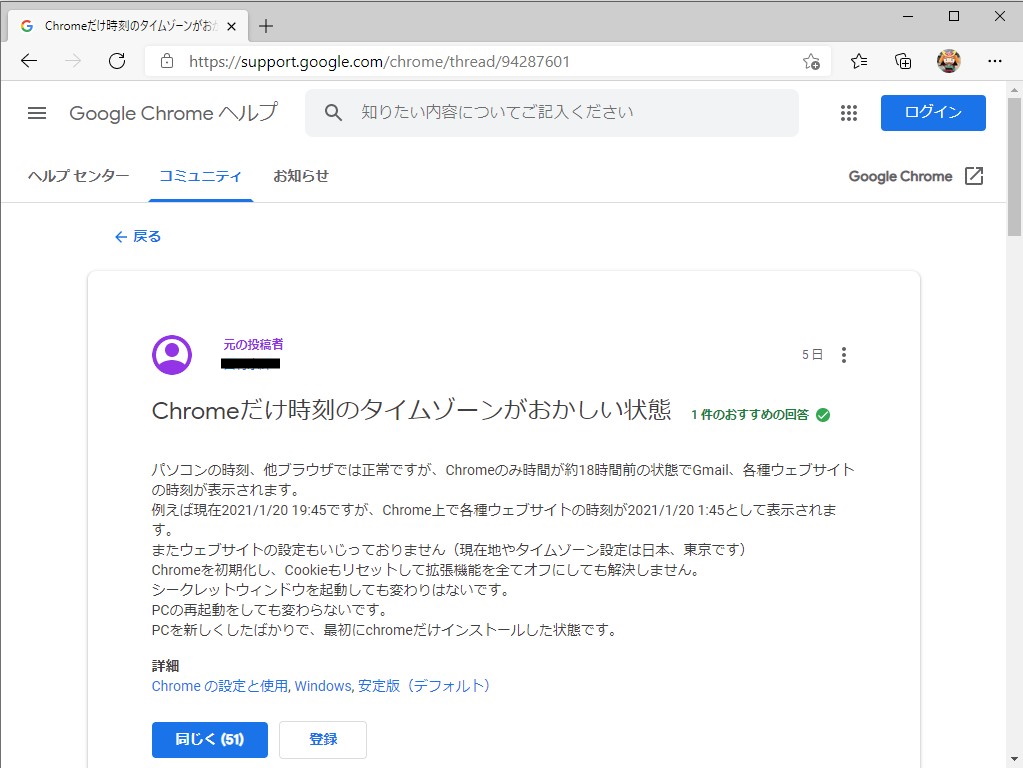
Task: Click the scrollbar down arrow
Action: (1014, 760)
